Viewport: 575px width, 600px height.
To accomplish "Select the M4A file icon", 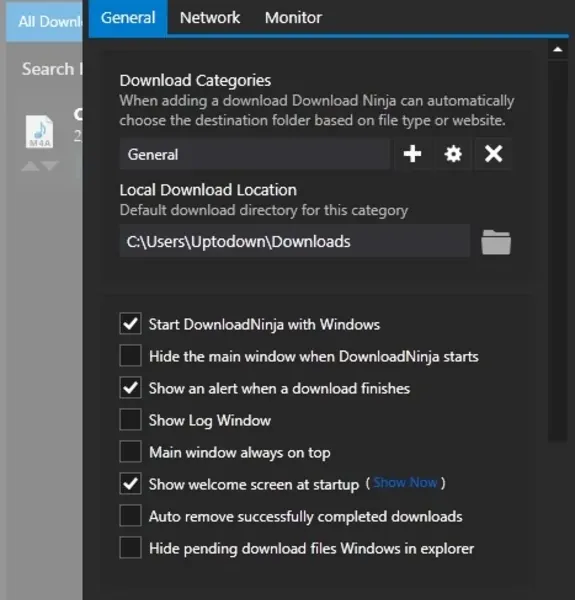I will tap(39, 131).
